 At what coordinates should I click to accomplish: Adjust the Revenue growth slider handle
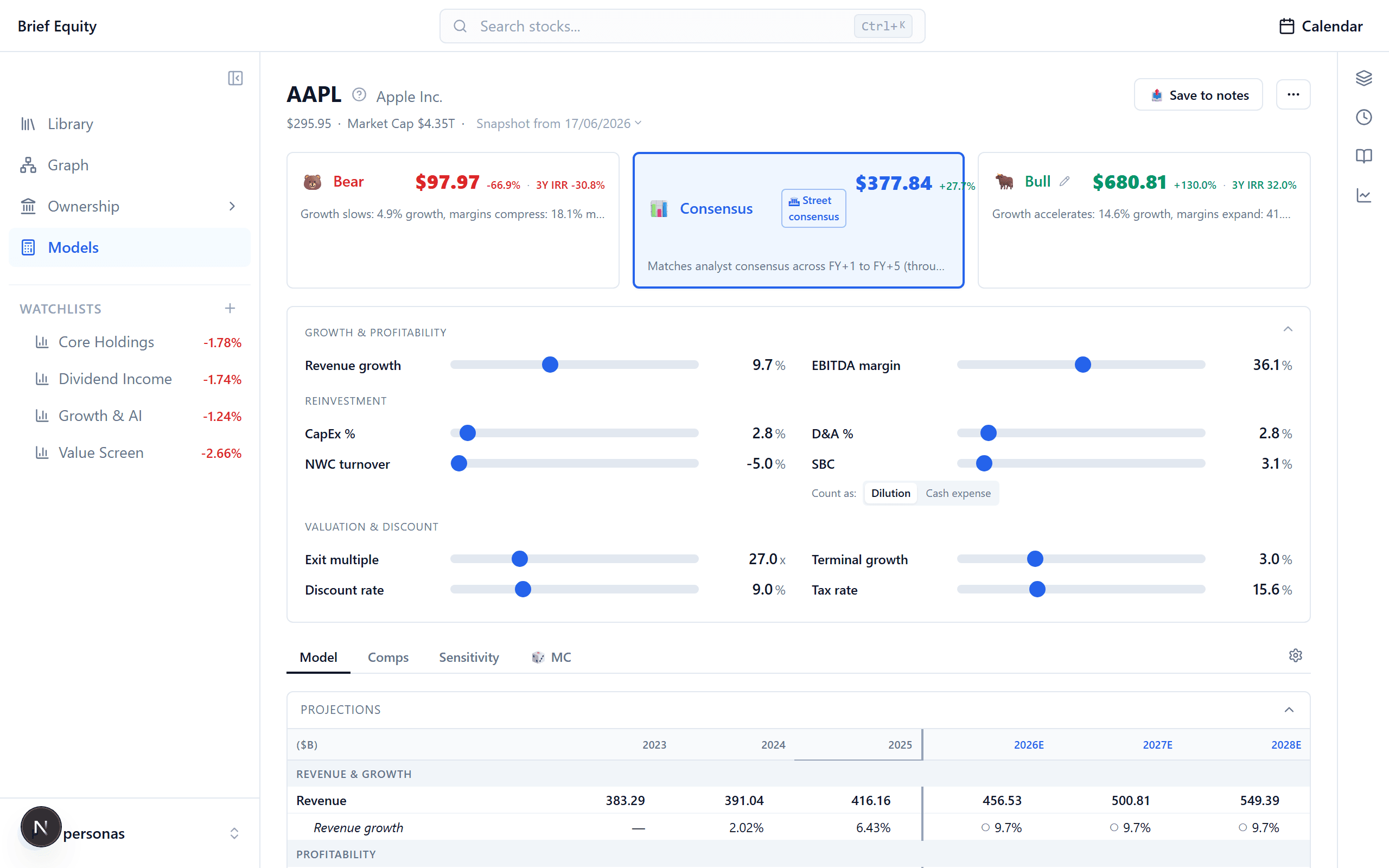(x=550, y=365)
